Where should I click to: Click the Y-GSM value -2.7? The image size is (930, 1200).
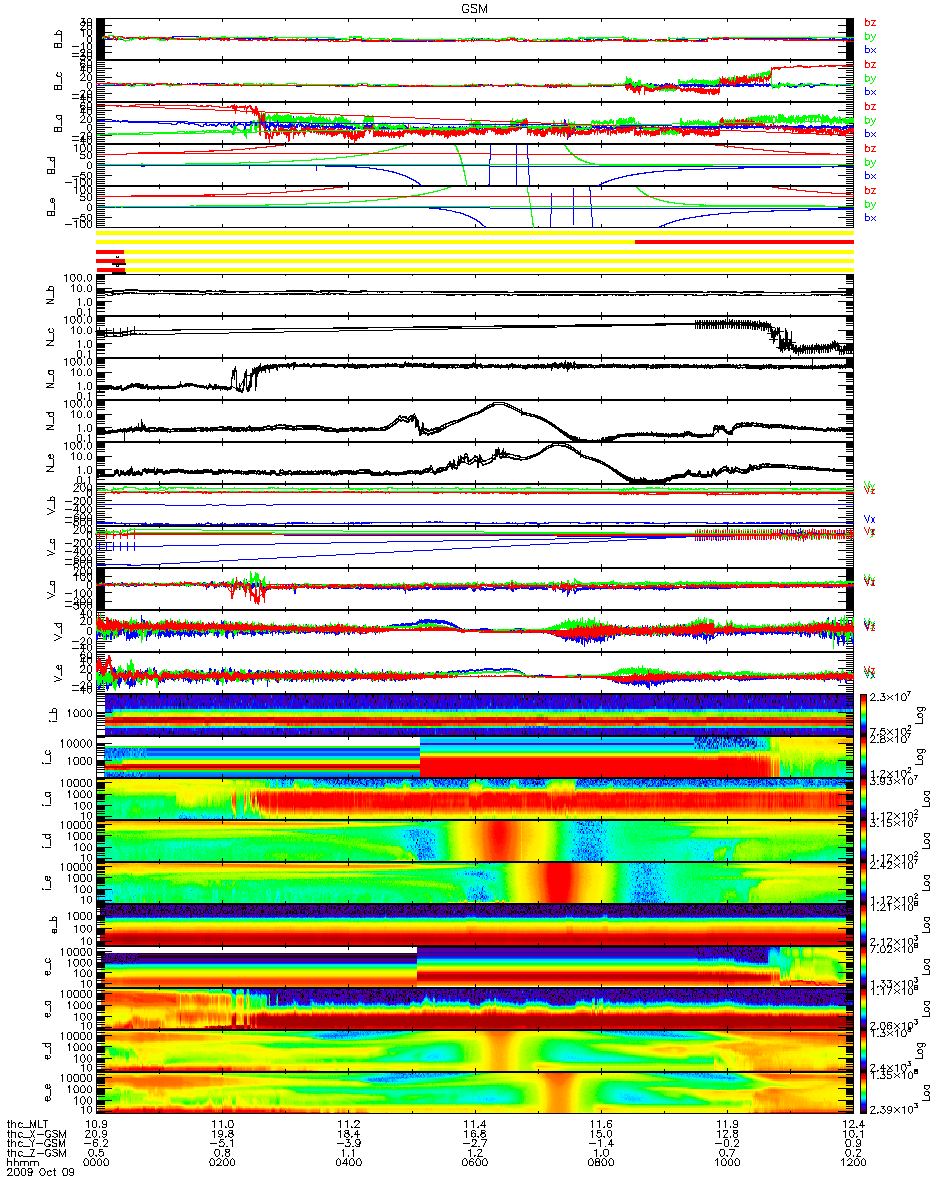click(475, 1143)
